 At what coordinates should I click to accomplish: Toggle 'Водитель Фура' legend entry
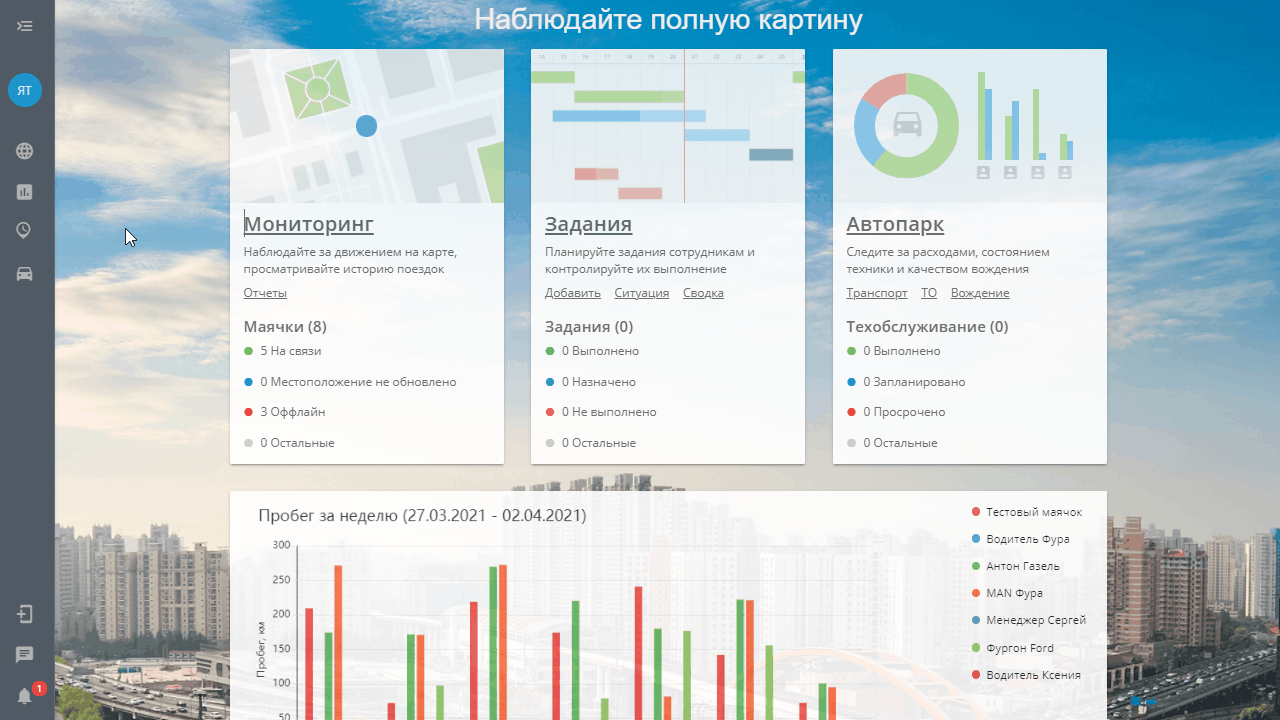1021,539
